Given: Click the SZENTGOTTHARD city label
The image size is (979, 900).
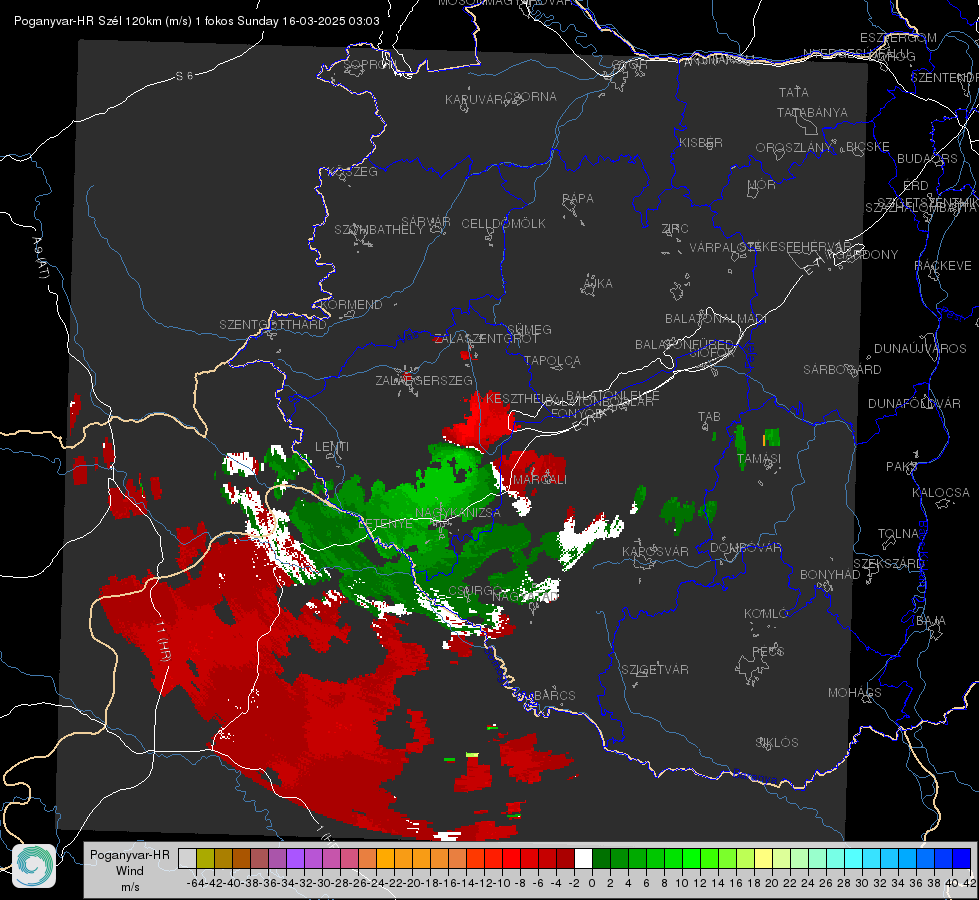Looking at the screenshot, I should pos(273,325).
